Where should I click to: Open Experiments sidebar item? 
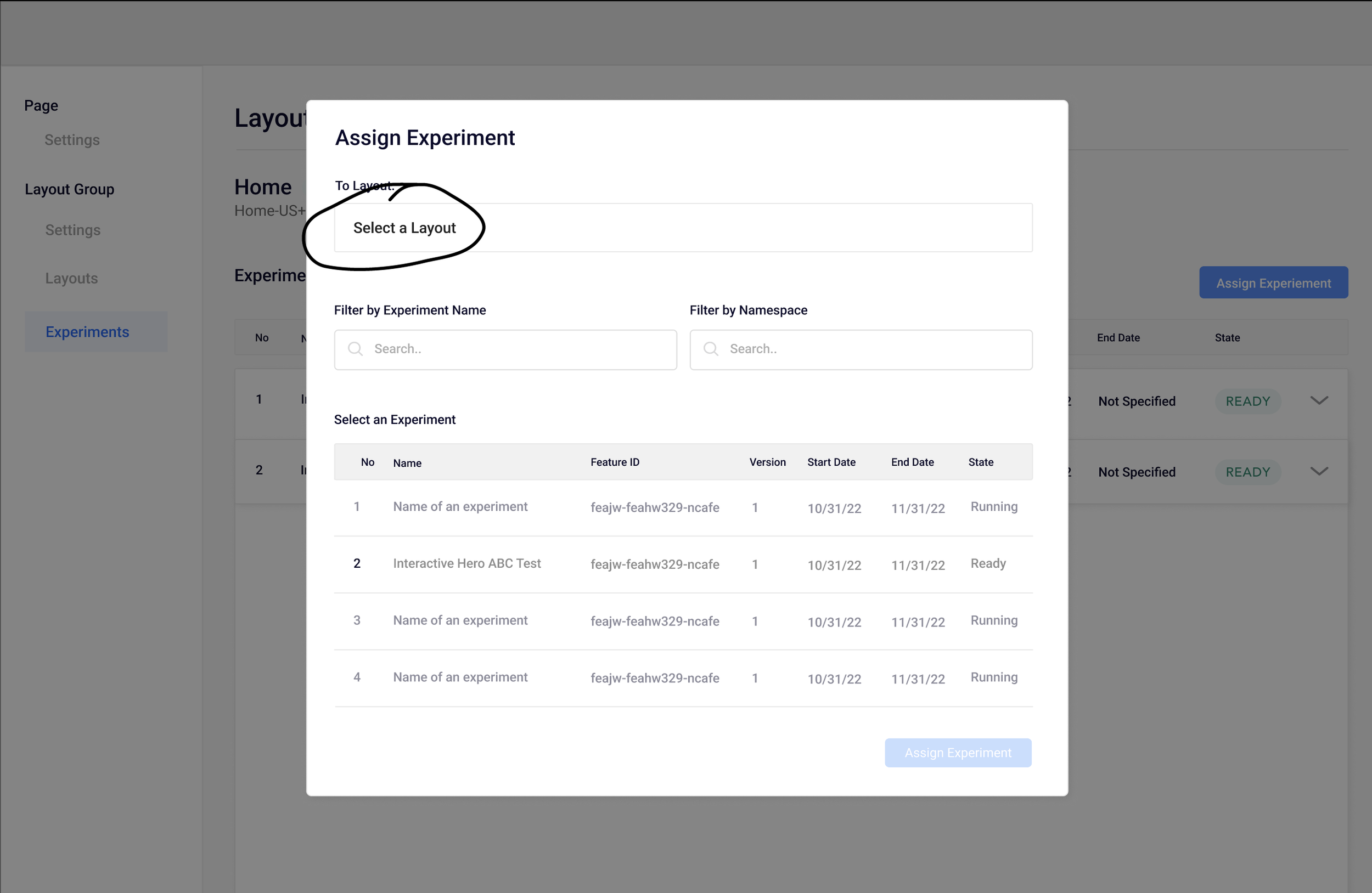pyautogui.click(x=88, y=332)
